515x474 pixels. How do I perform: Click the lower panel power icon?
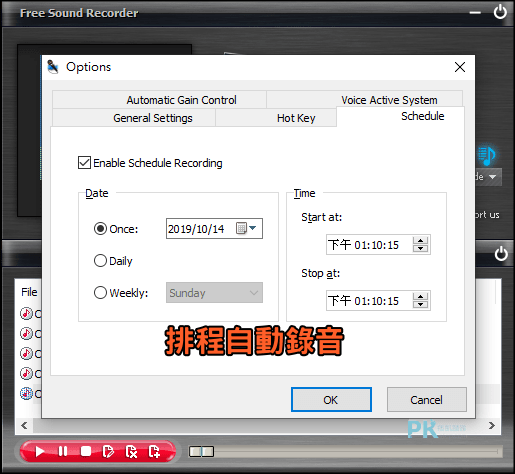point(501,254)
